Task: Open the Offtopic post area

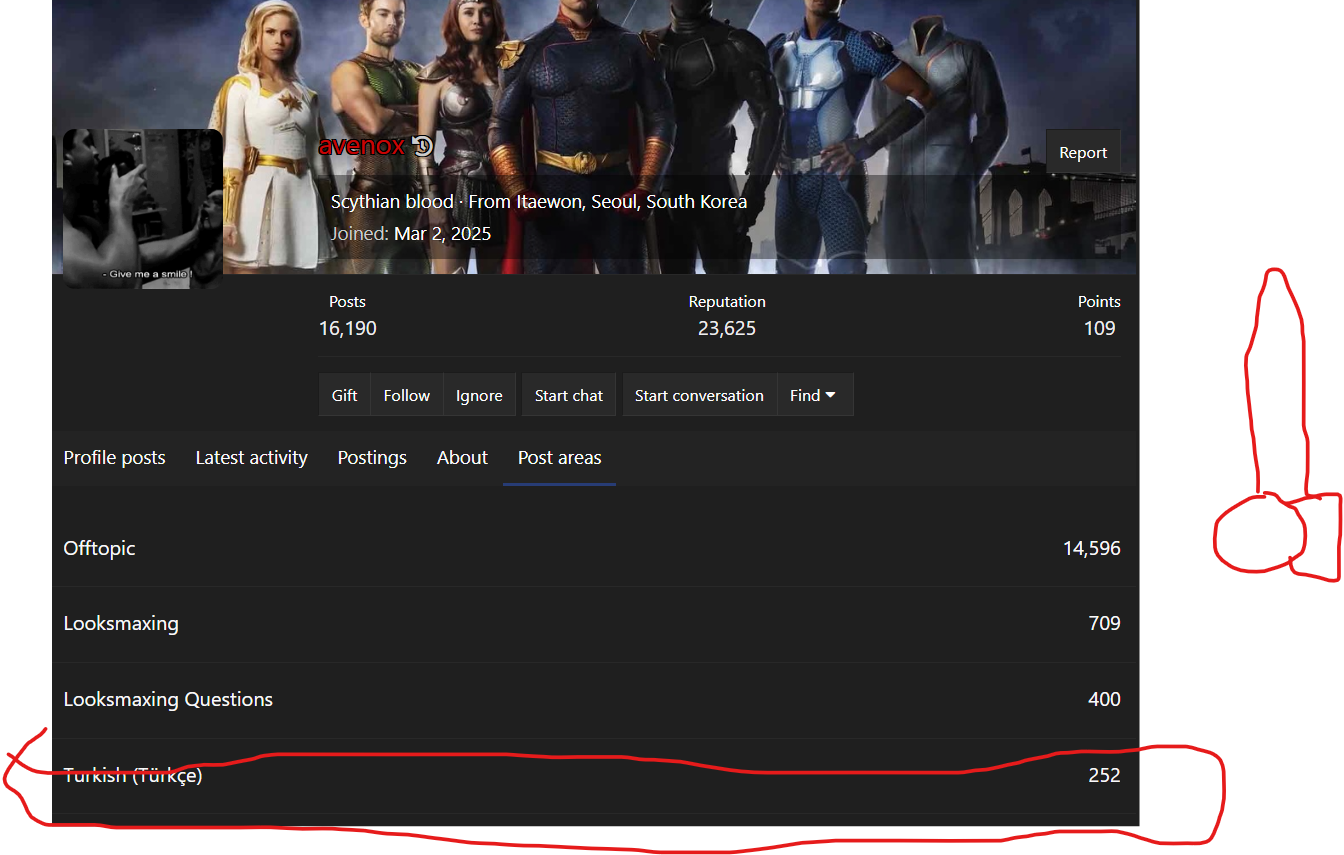Action: coord(596,548)
